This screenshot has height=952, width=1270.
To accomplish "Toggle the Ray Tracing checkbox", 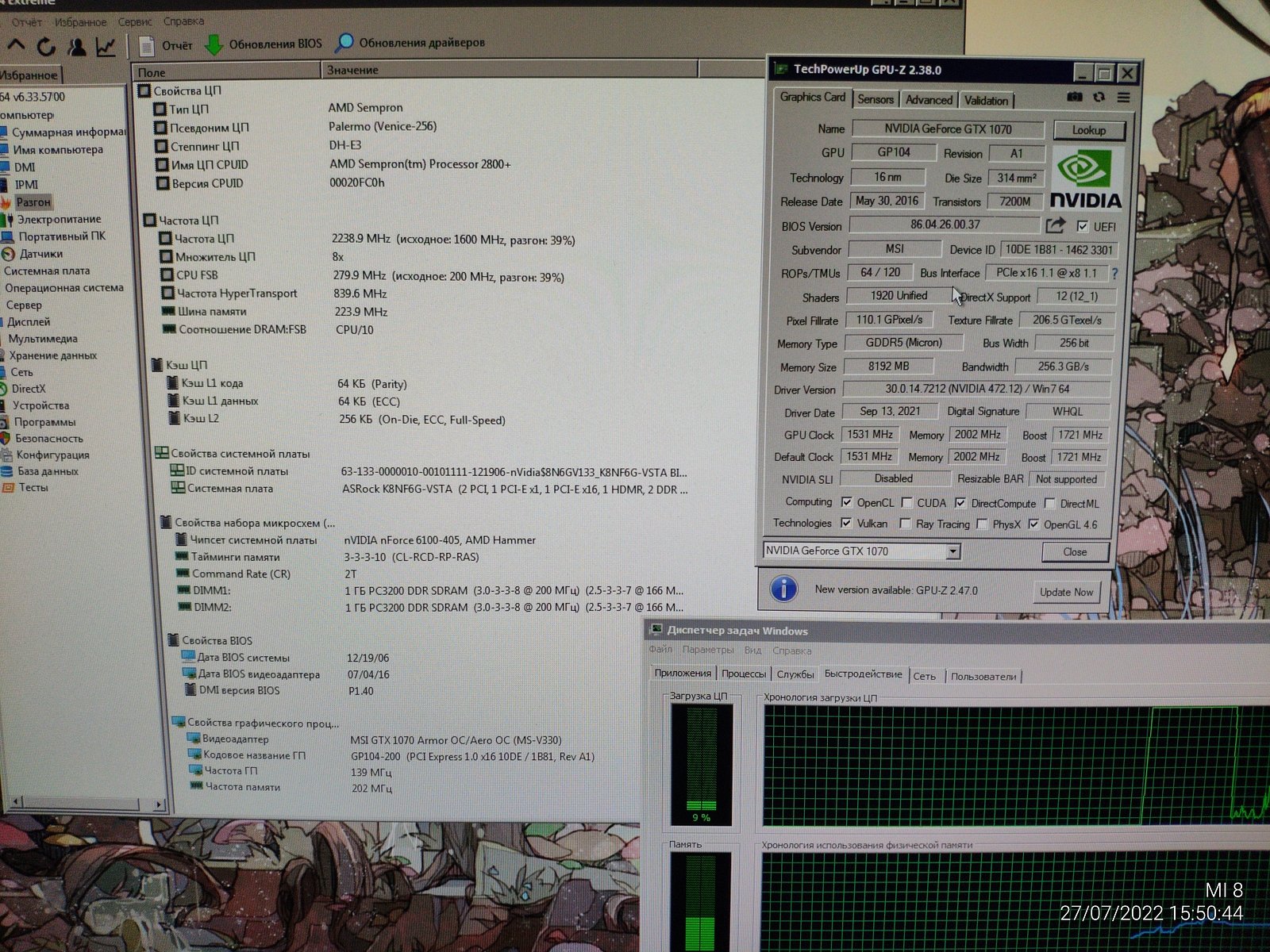I will pyautogui.click(x=905, y=524).
